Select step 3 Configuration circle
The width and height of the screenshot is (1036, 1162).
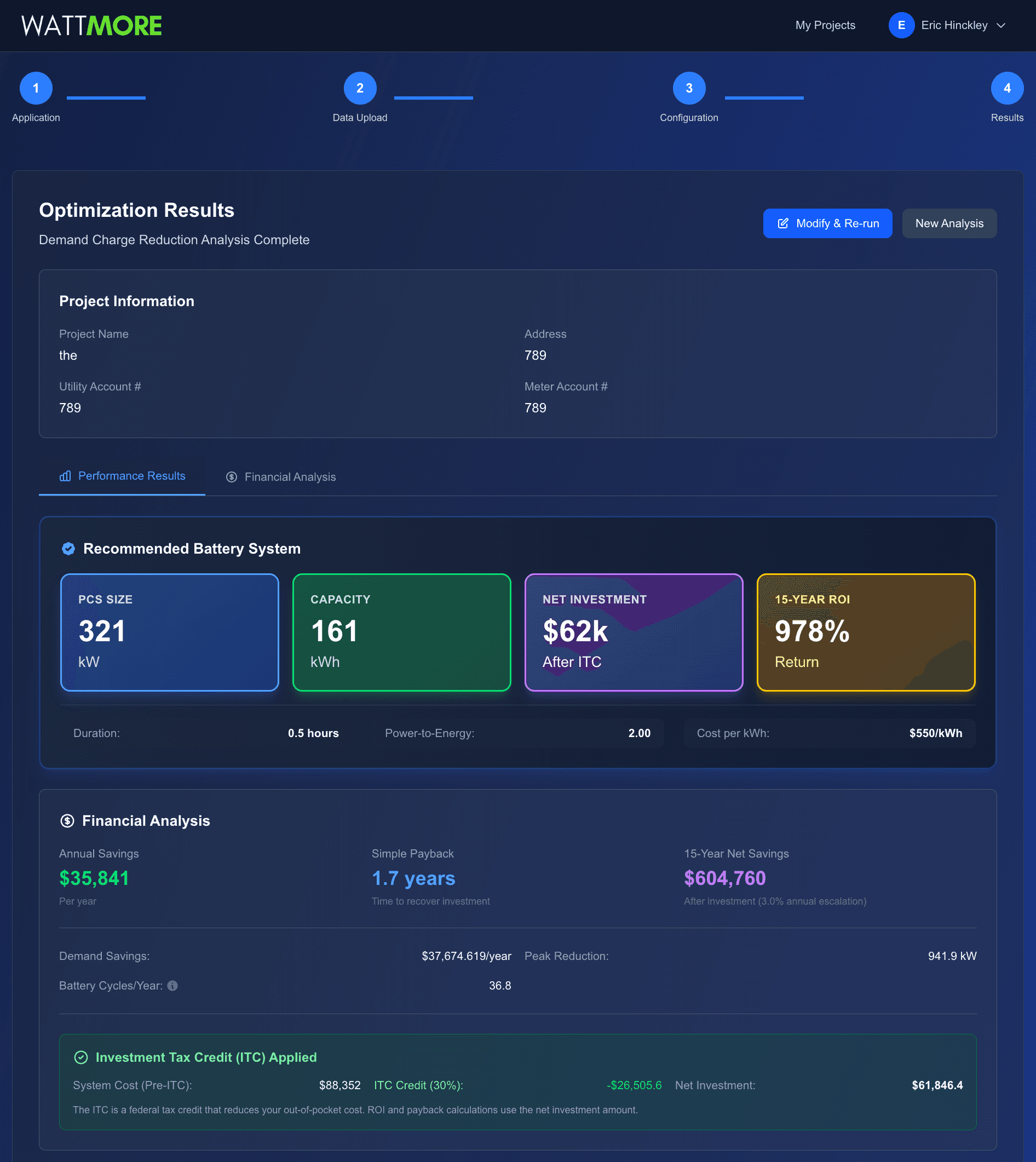pyautogui.click(x=689, y=88)
